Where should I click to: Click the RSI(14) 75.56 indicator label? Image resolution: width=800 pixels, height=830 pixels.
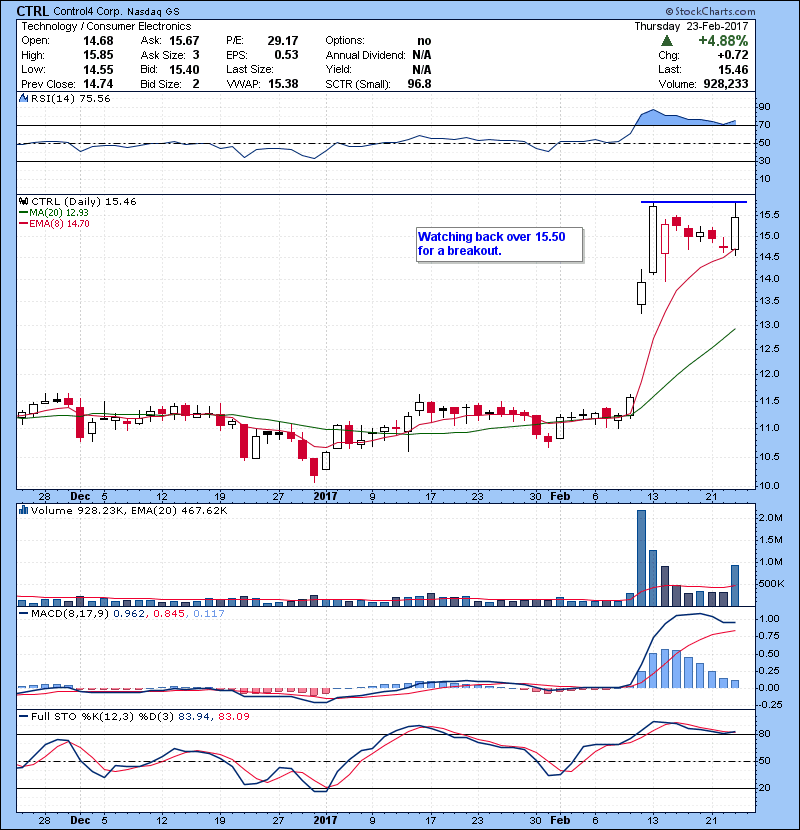pos(70,98)
